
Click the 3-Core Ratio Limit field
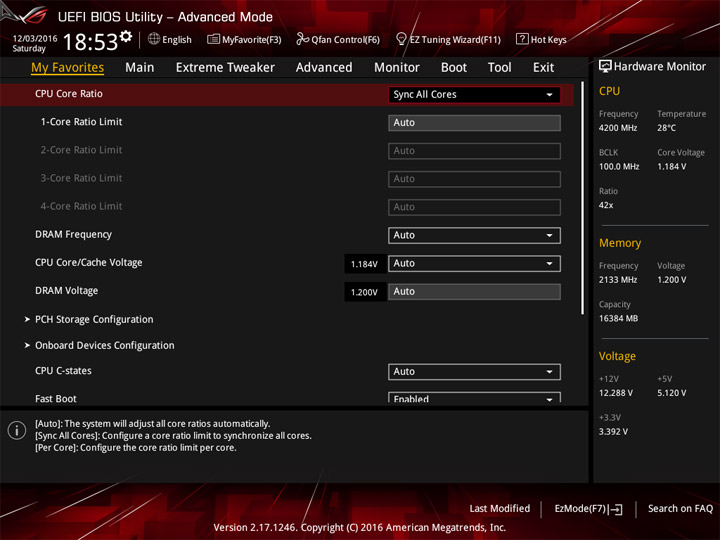click(474, 179)
